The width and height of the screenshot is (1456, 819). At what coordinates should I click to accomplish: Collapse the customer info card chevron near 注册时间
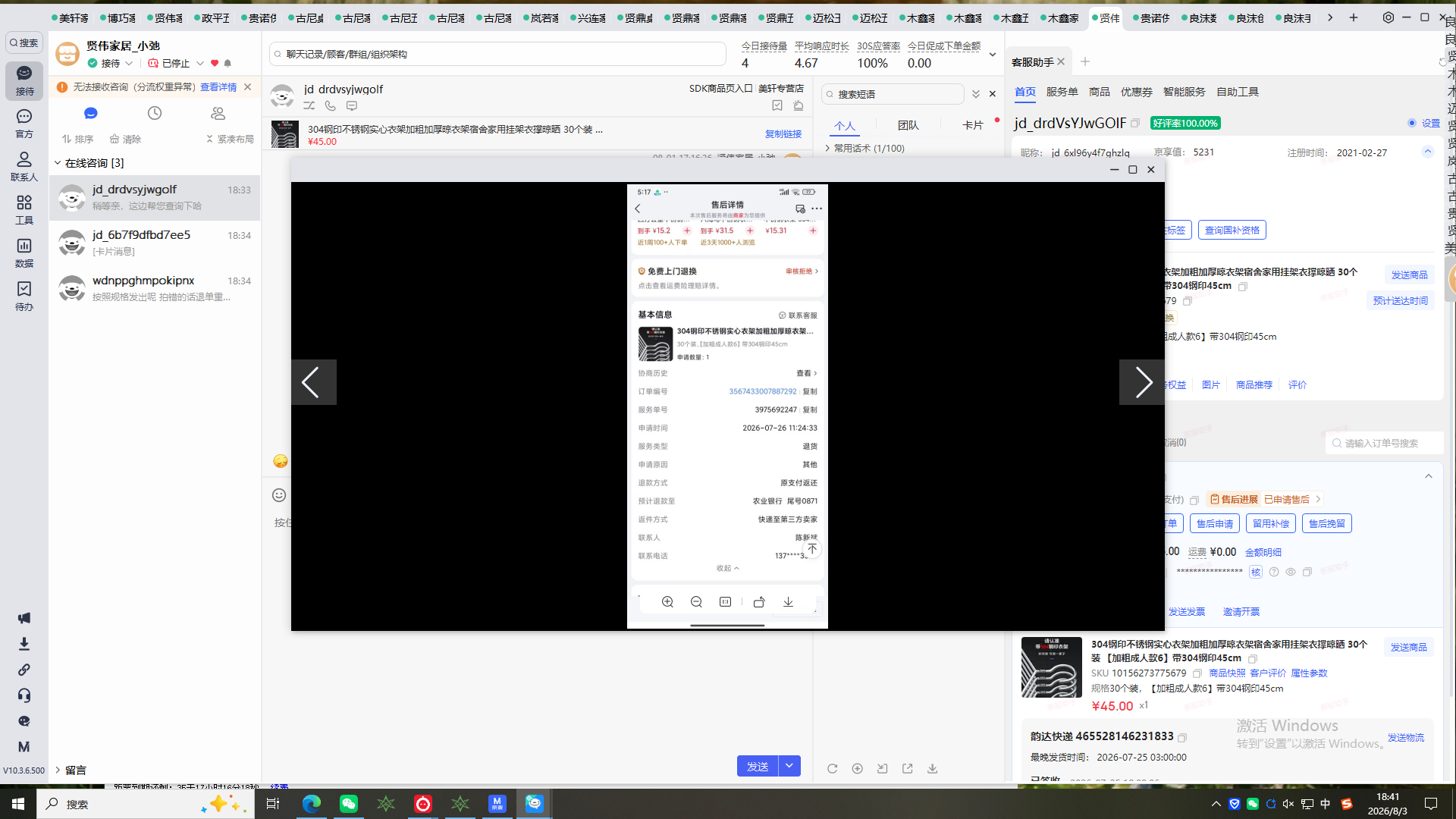[x=1428, y=152]
